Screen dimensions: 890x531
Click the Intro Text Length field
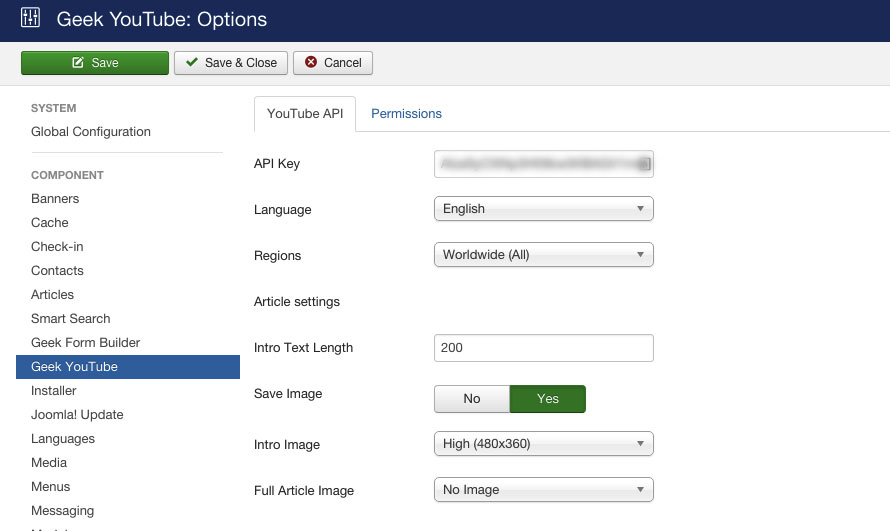(x=544, y=348)
